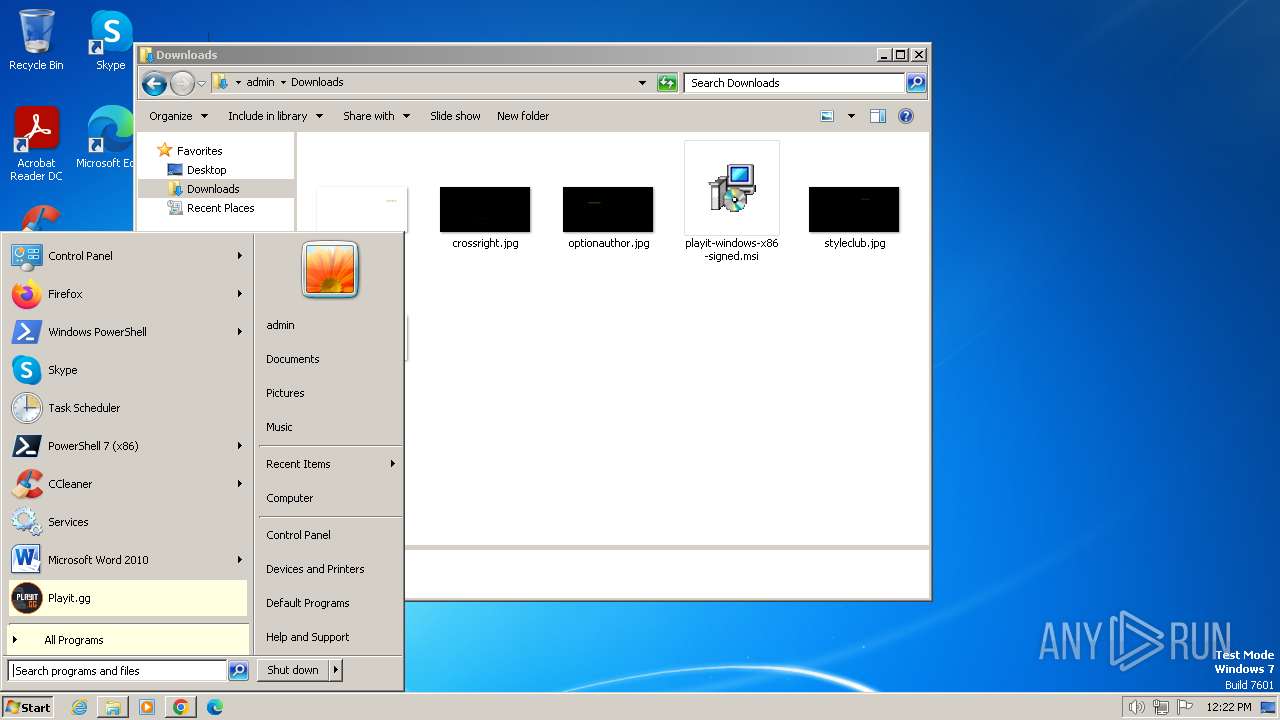Click Windows Media Player taskbar icon
Screen dimensions: 1280x720
[147, 707]
